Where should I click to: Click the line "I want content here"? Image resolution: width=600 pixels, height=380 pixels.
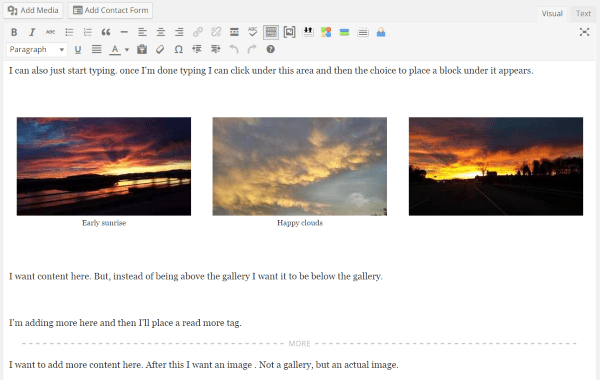click(x=196, y=276)
